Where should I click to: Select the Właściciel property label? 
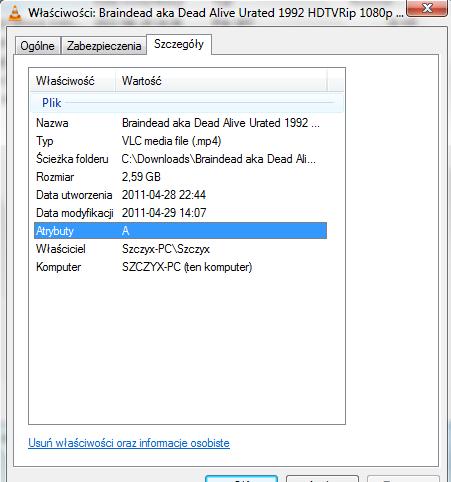(x=61, y=249)
